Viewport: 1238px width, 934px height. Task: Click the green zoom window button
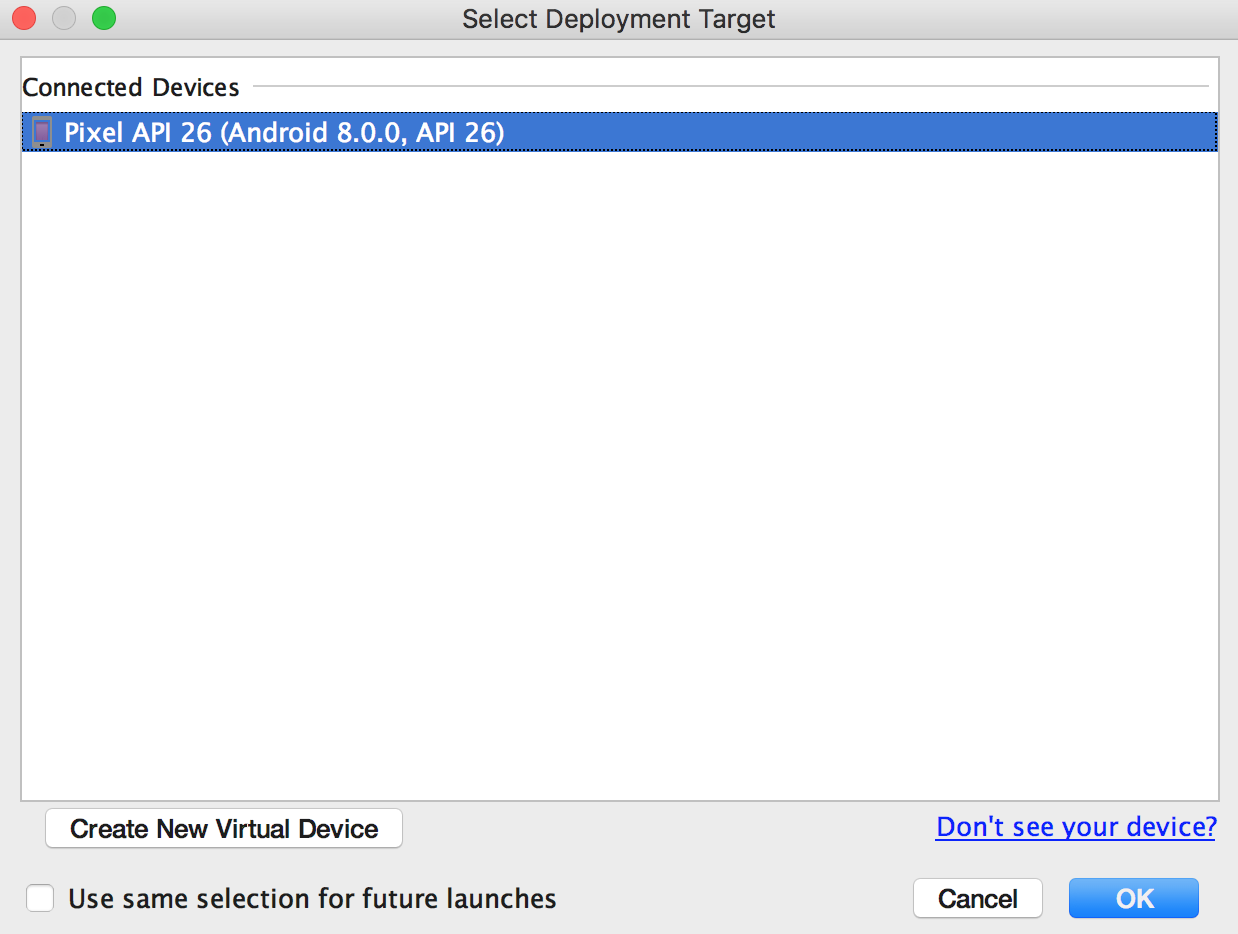(103, 18)
